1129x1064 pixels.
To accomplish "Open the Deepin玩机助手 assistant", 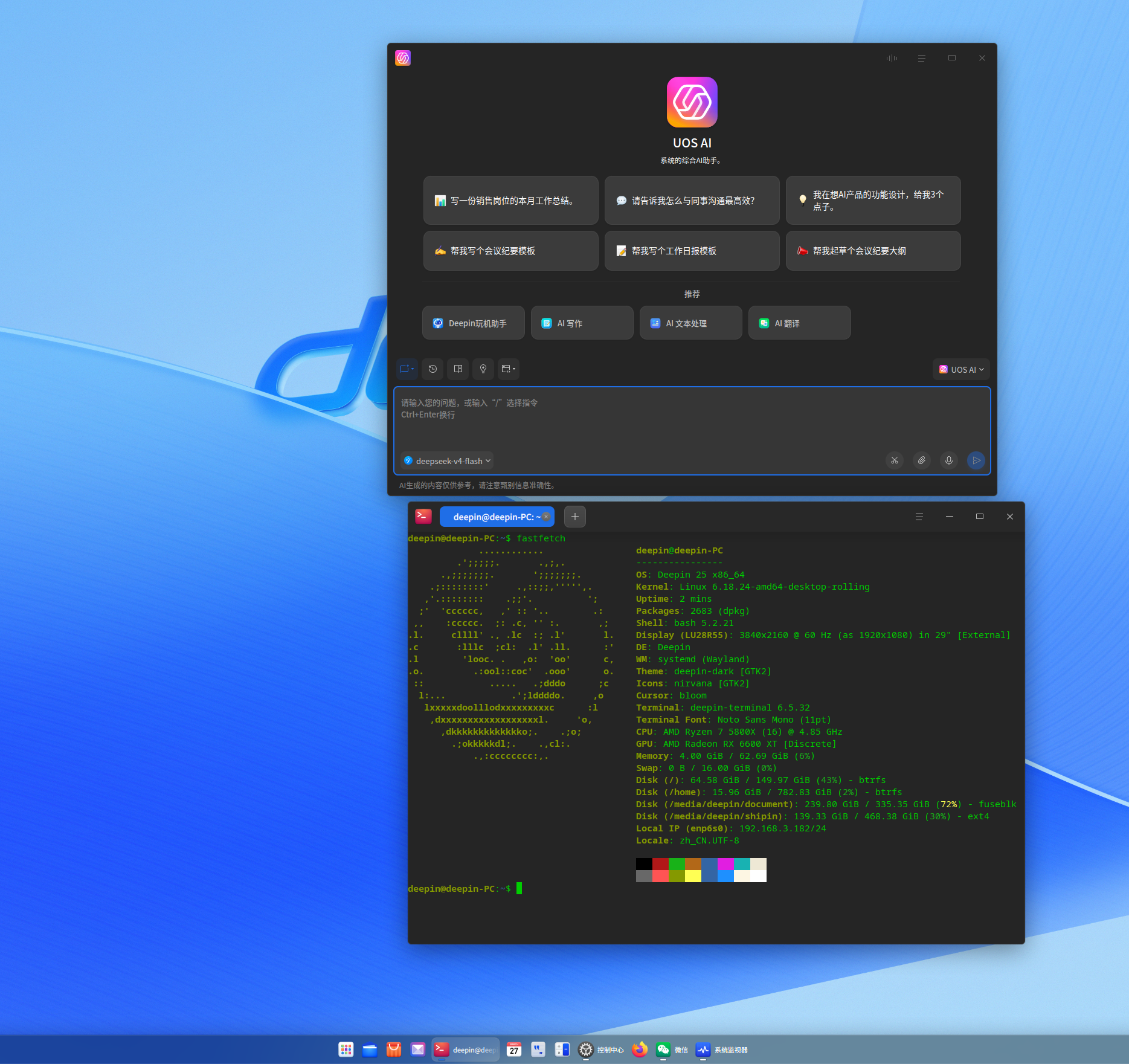I will point(474,323).
